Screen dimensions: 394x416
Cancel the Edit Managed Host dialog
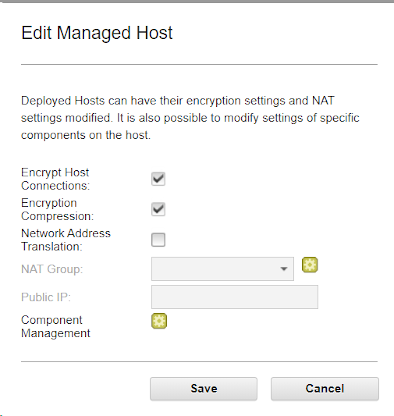click(x=325, y=389)
